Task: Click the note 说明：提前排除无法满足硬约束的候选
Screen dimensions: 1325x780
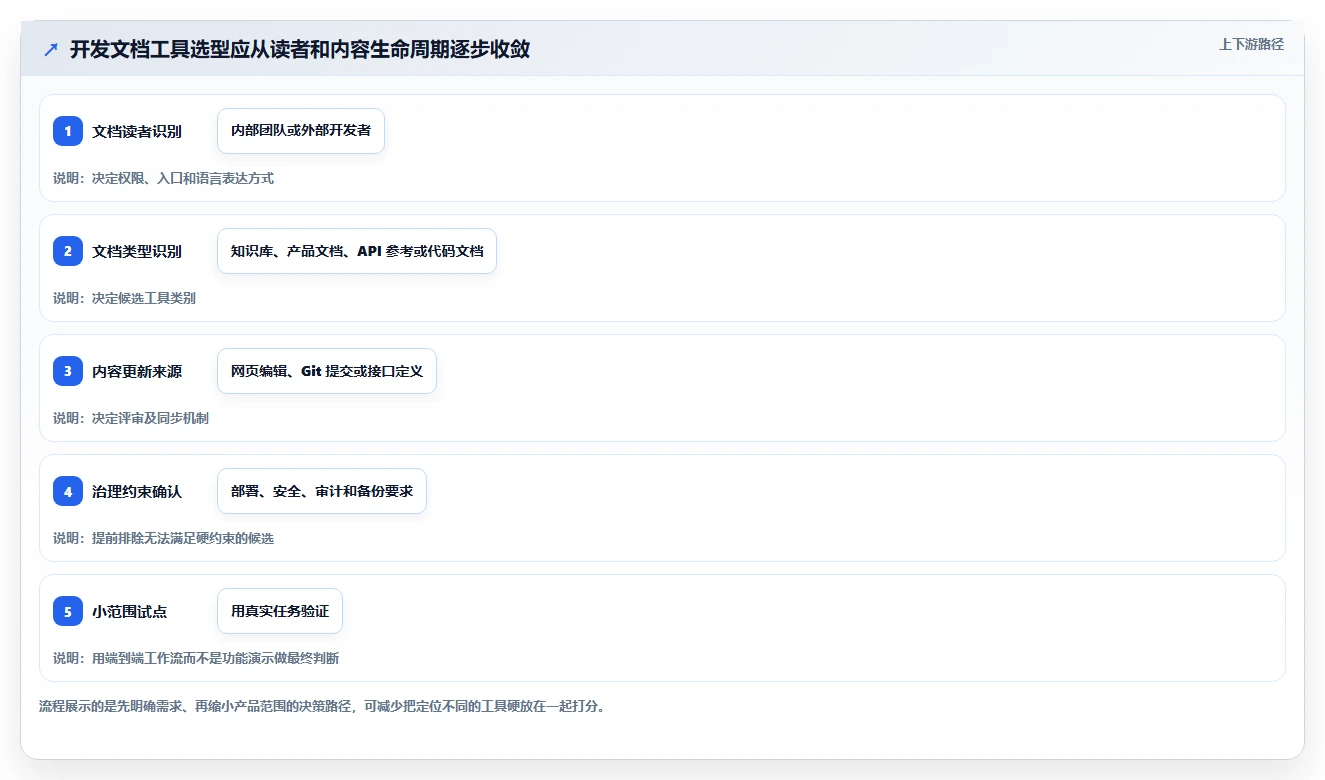Action: [163, 538]
